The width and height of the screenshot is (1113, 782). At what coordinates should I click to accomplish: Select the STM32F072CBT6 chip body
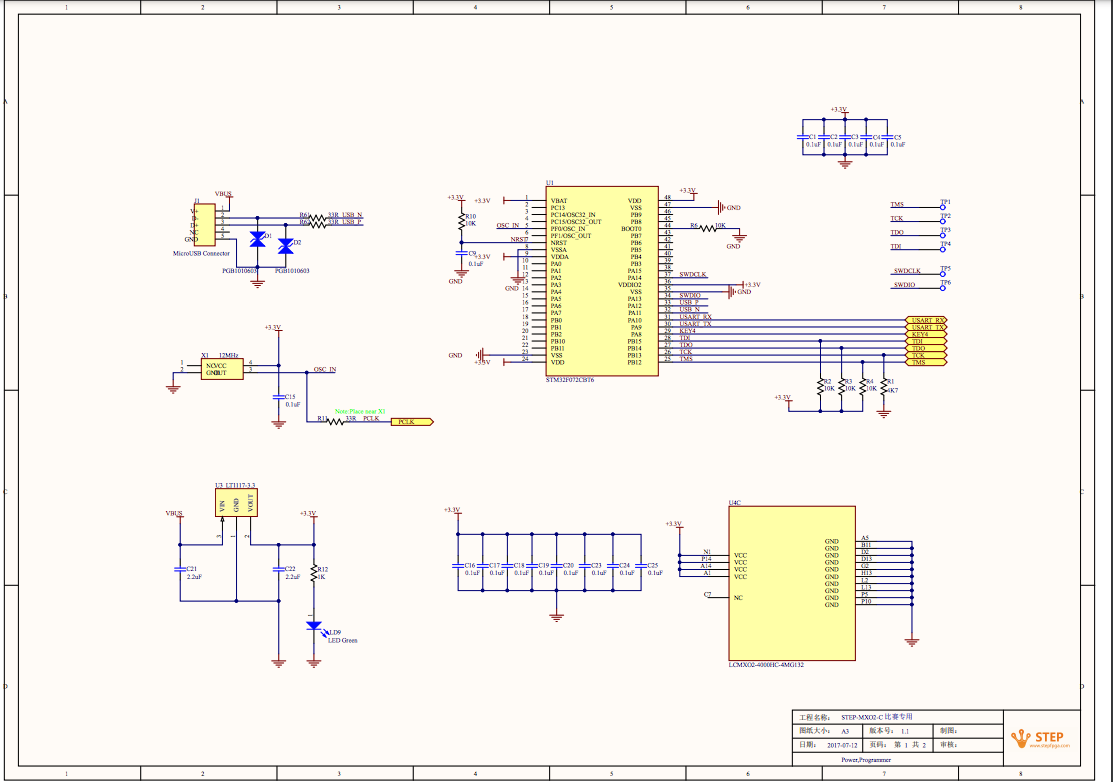(602, 281)
